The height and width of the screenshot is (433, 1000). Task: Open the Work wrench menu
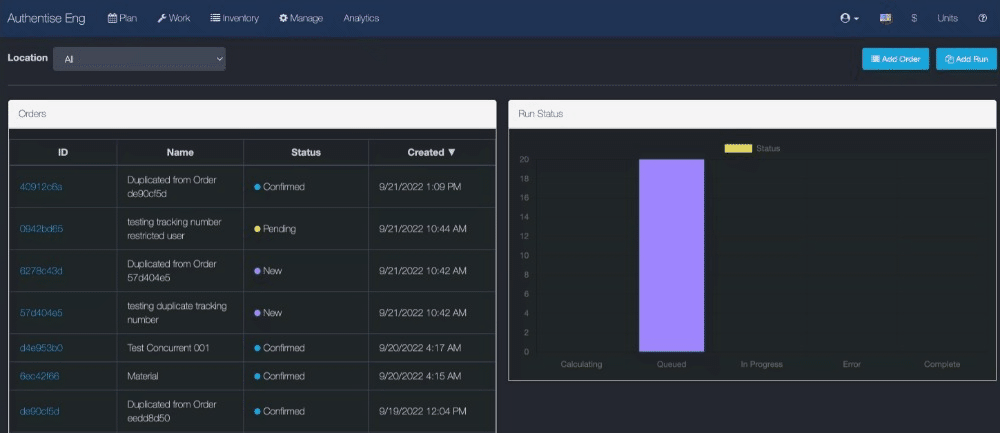click(174, 18)
